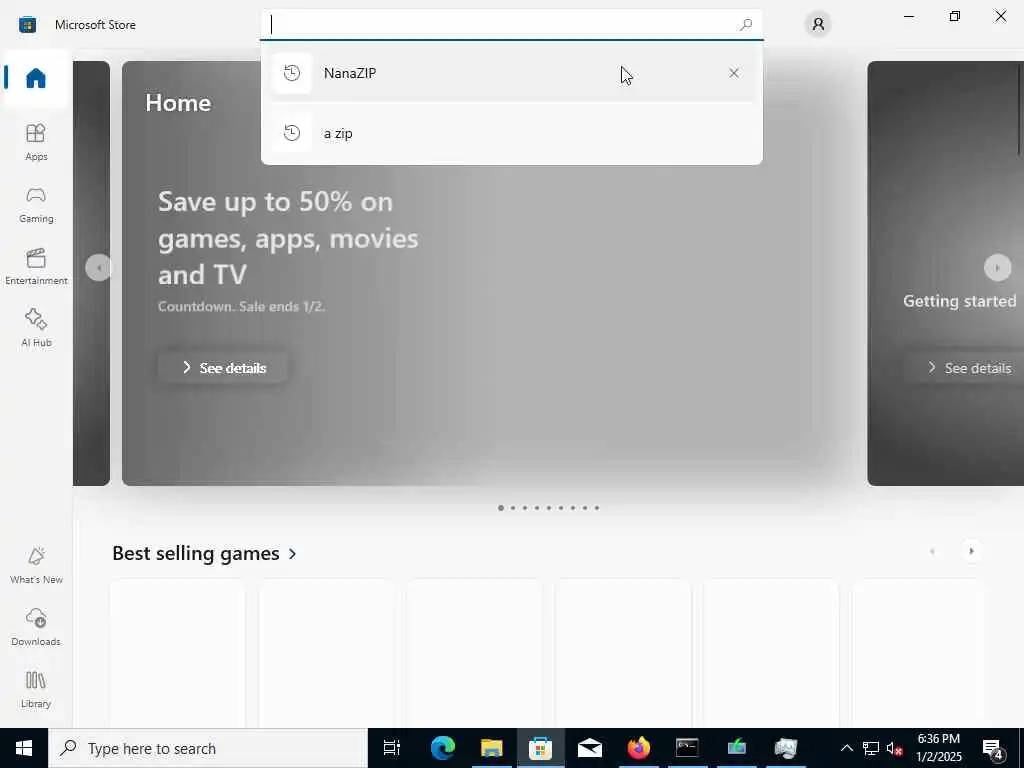
Task: Select the NanaZIP search suggestion
Action: [511, 73]
